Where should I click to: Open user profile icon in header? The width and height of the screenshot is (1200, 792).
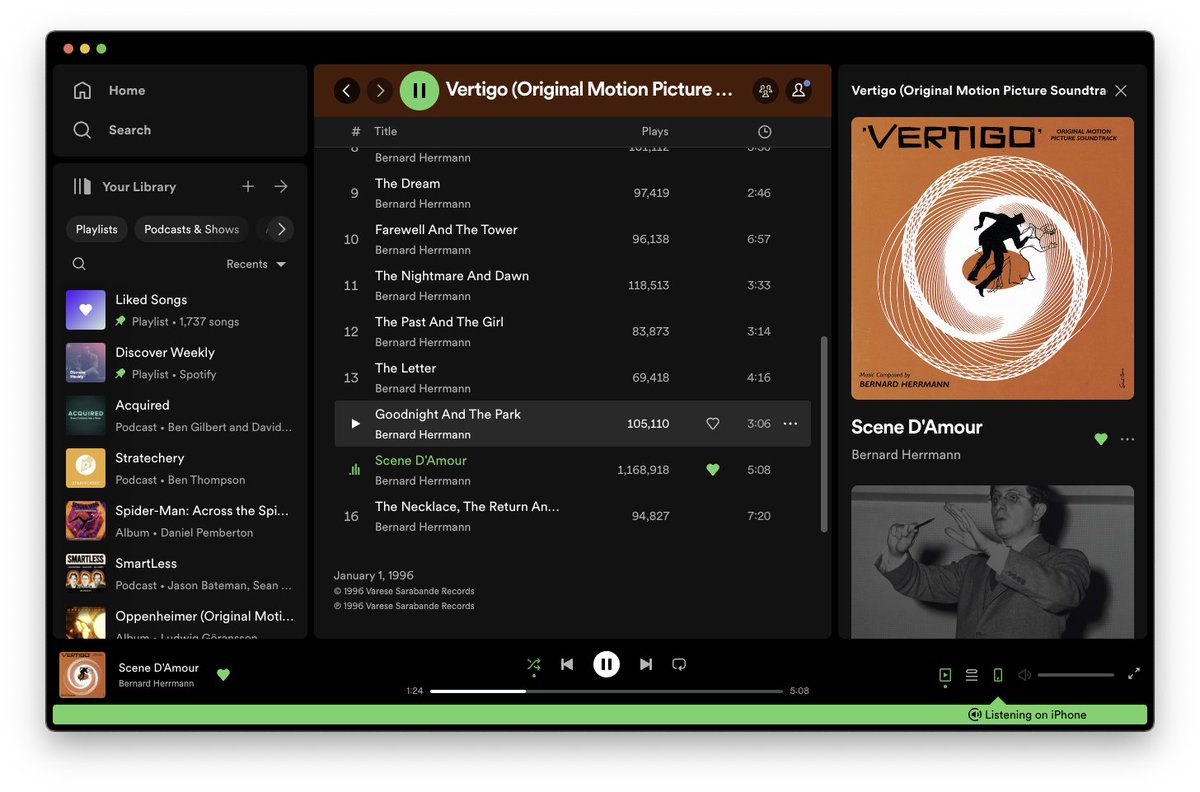(x=798, y=91)
